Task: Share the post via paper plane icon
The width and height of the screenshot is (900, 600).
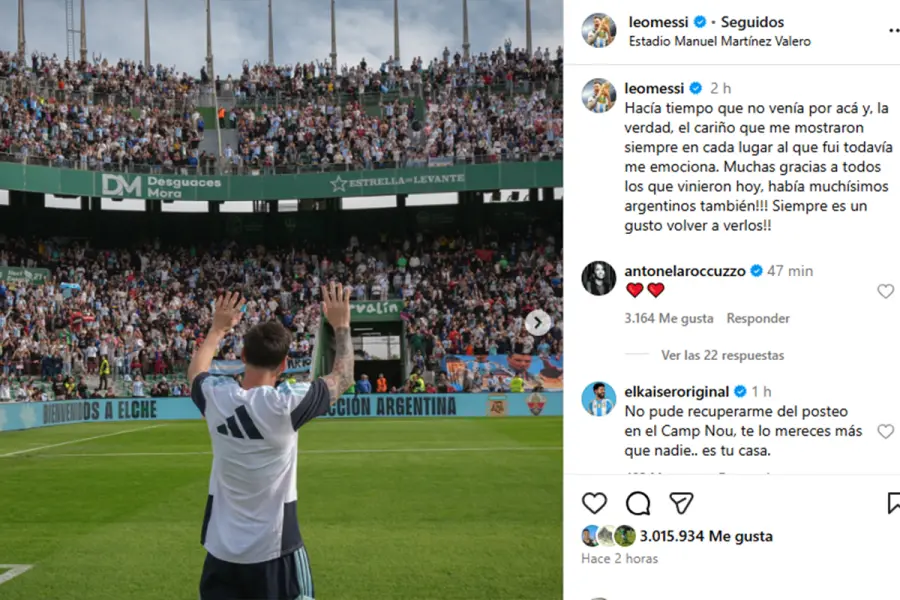Action: (681, 503)
